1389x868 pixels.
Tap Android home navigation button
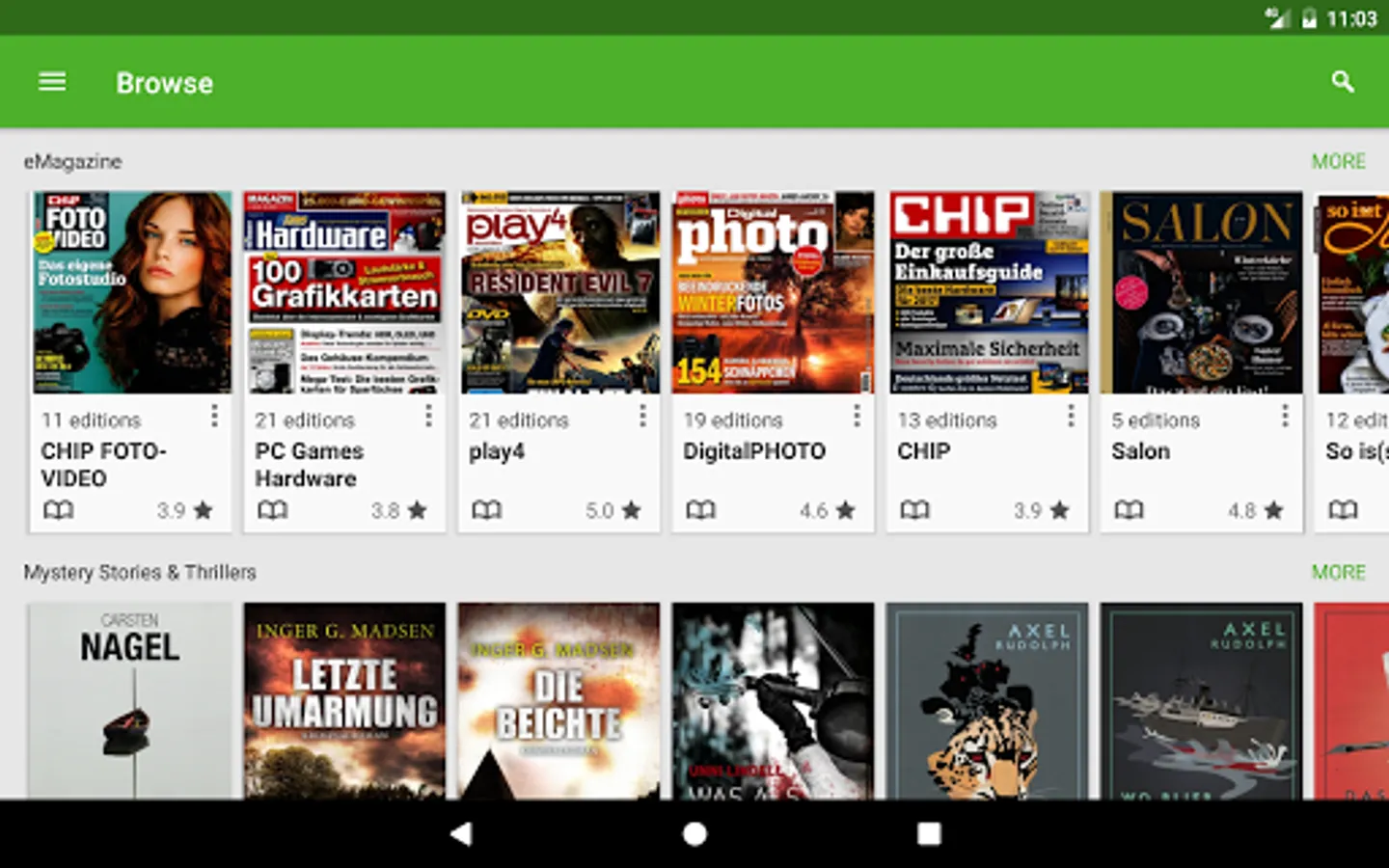[694, 833]
